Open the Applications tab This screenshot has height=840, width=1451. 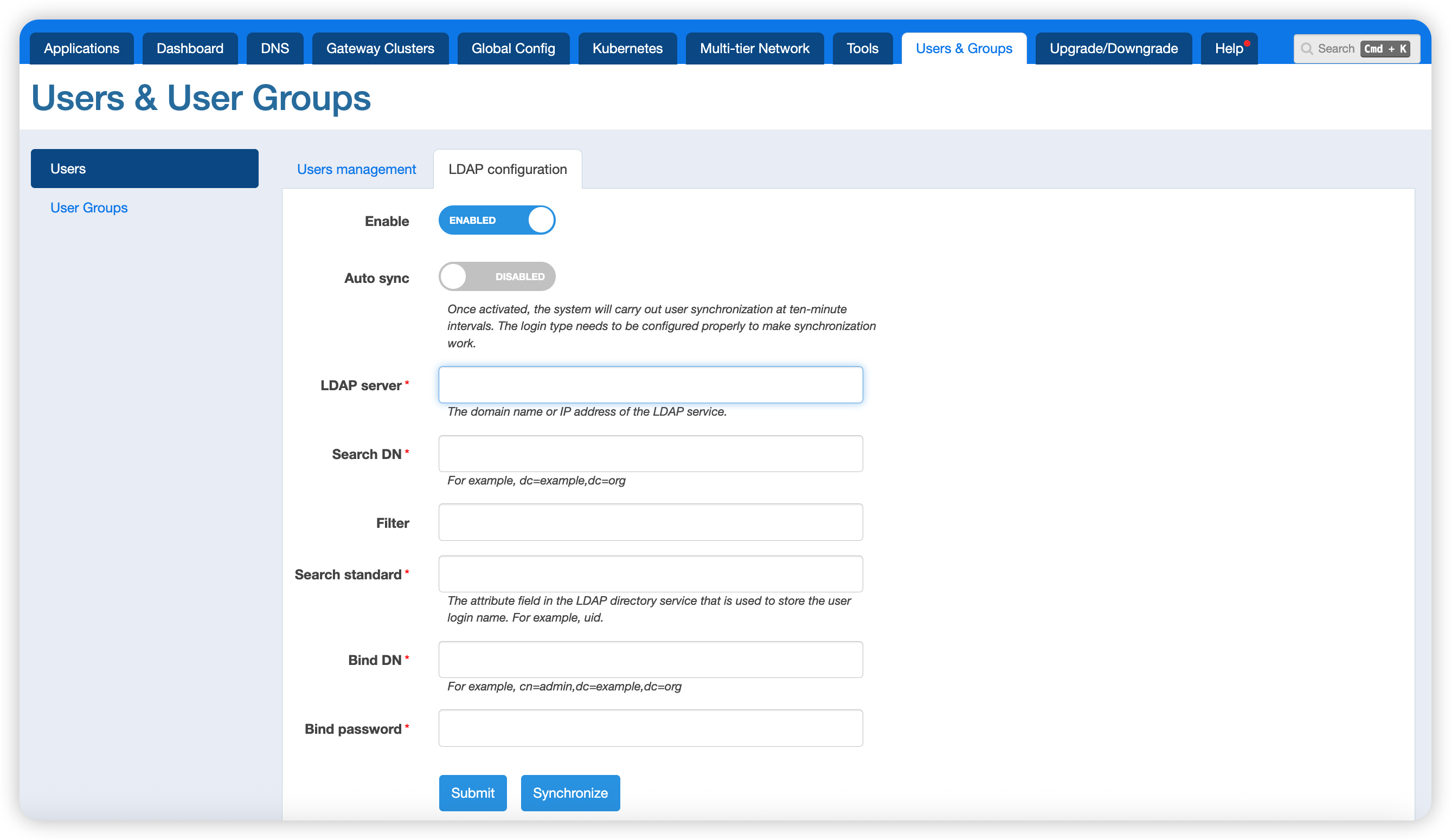pos(82,49)
